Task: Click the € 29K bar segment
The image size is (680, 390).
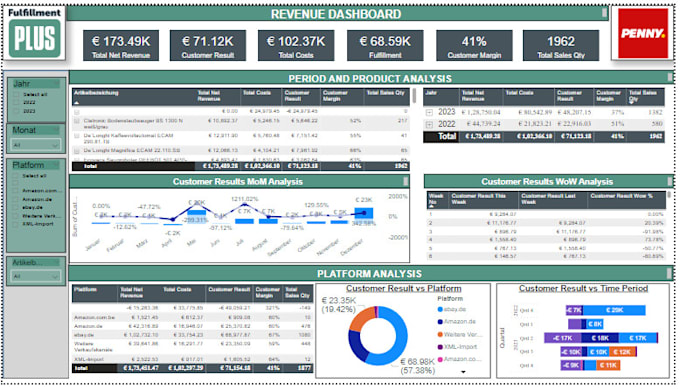Action: pyautogui.click(x=614, y=310)
